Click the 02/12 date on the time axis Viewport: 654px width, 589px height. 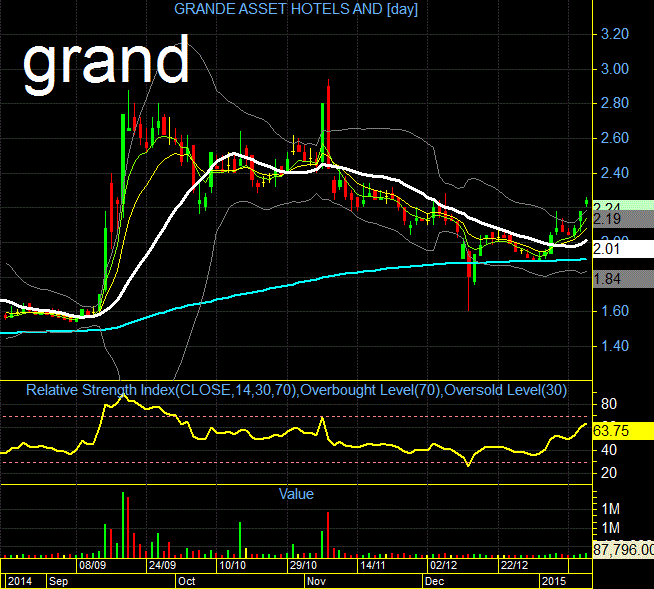tap(443, 566)
